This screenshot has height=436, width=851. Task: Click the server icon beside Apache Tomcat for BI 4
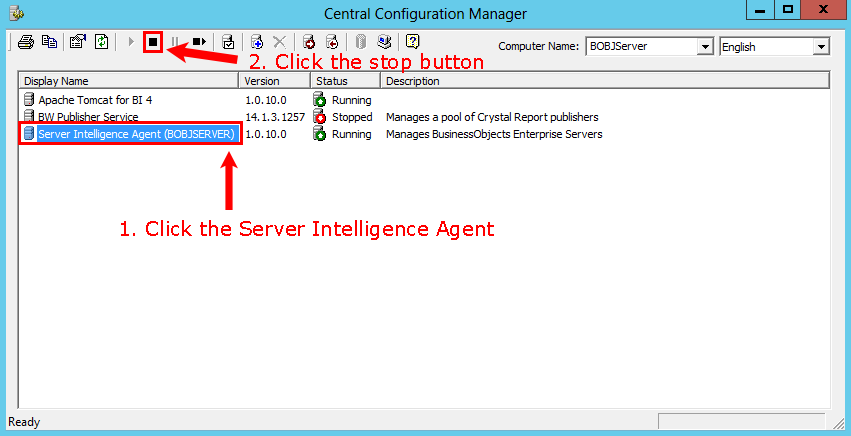click(29, 100)
